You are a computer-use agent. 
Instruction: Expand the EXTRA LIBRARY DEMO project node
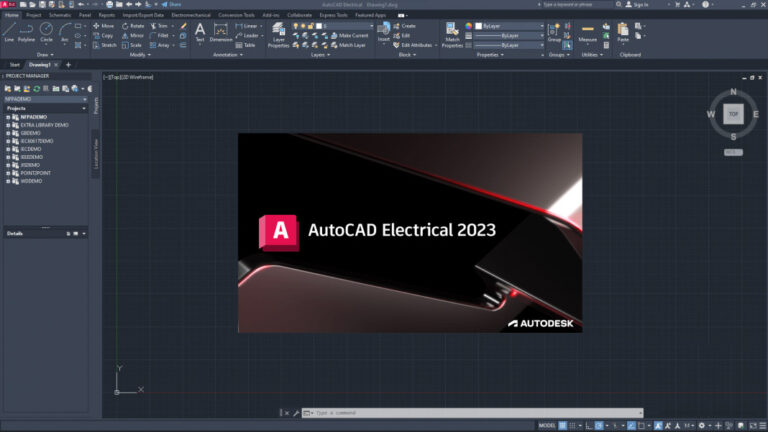point(8,125)
